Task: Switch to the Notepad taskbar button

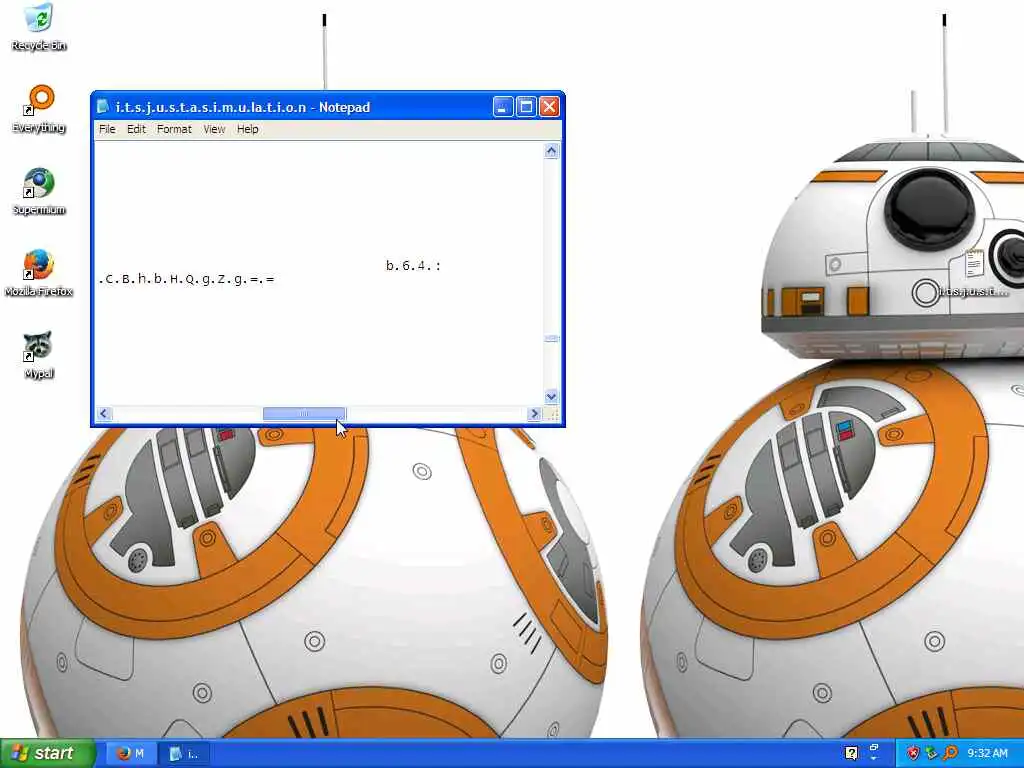Action: [x=185, y=754]
